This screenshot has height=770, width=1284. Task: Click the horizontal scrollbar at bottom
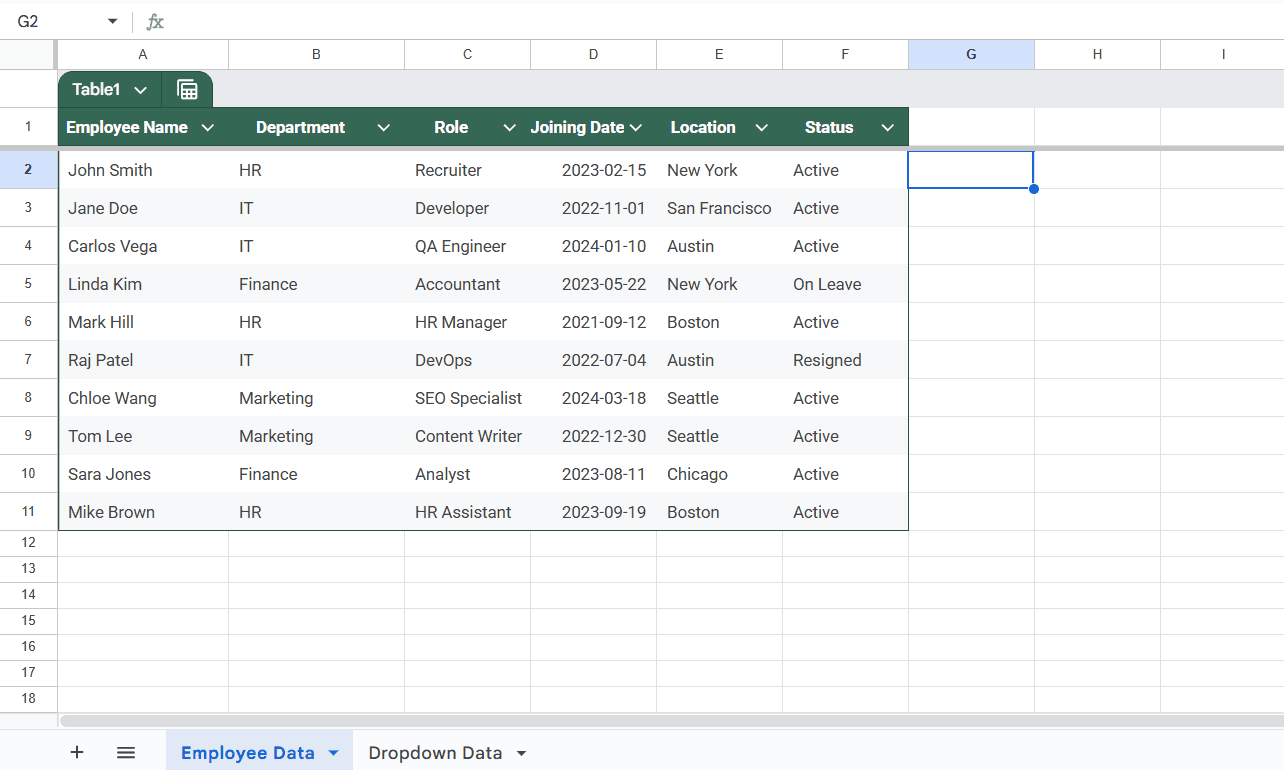(670, 720)
